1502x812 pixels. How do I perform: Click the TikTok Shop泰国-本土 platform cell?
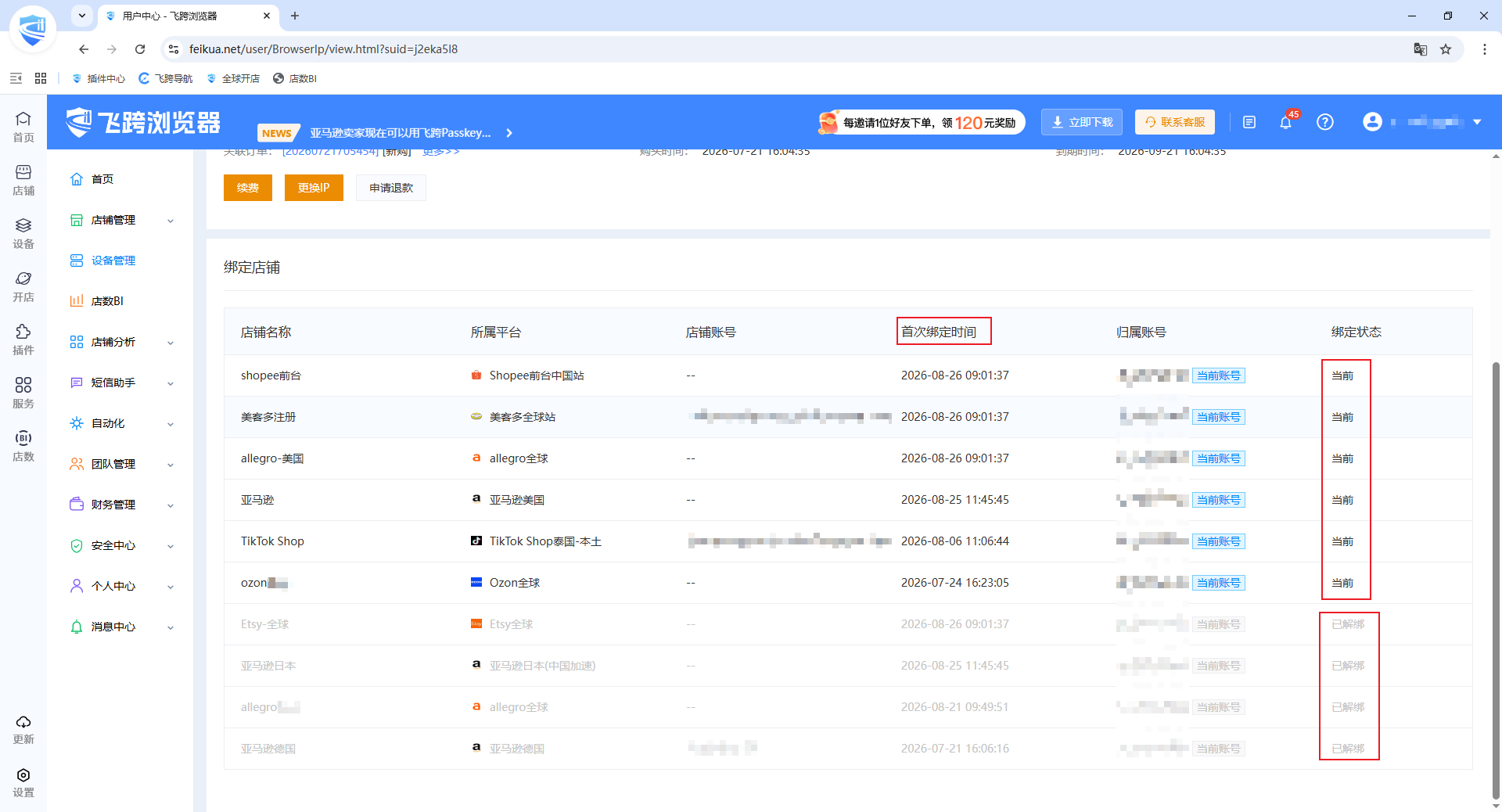[x=536, y=541]
